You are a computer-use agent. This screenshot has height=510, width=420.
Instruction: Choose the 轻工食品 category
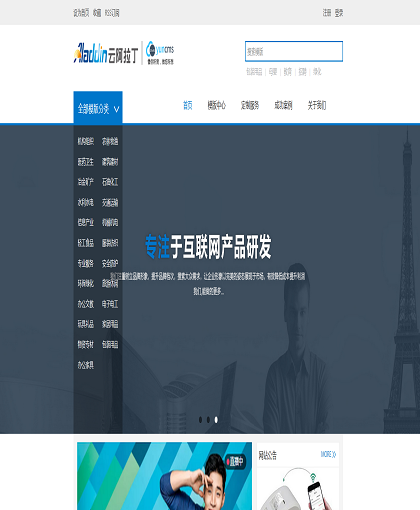86,243
